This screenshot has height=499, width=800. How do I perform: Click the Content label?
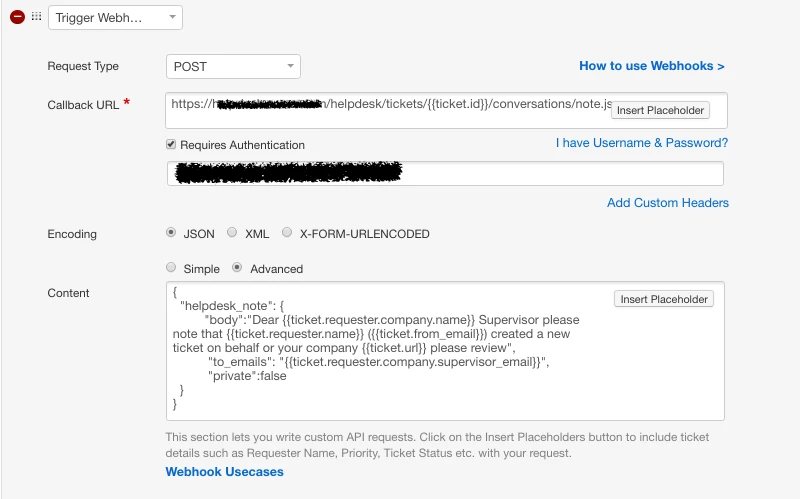(x=68, y=293)
